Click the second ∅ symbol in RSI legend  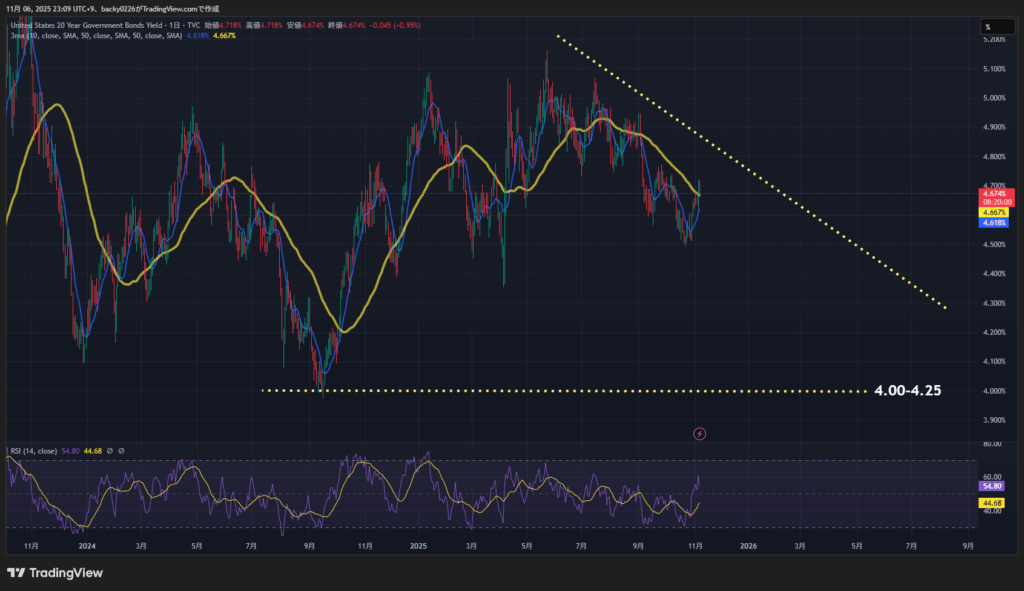click(x=122, y=451)
